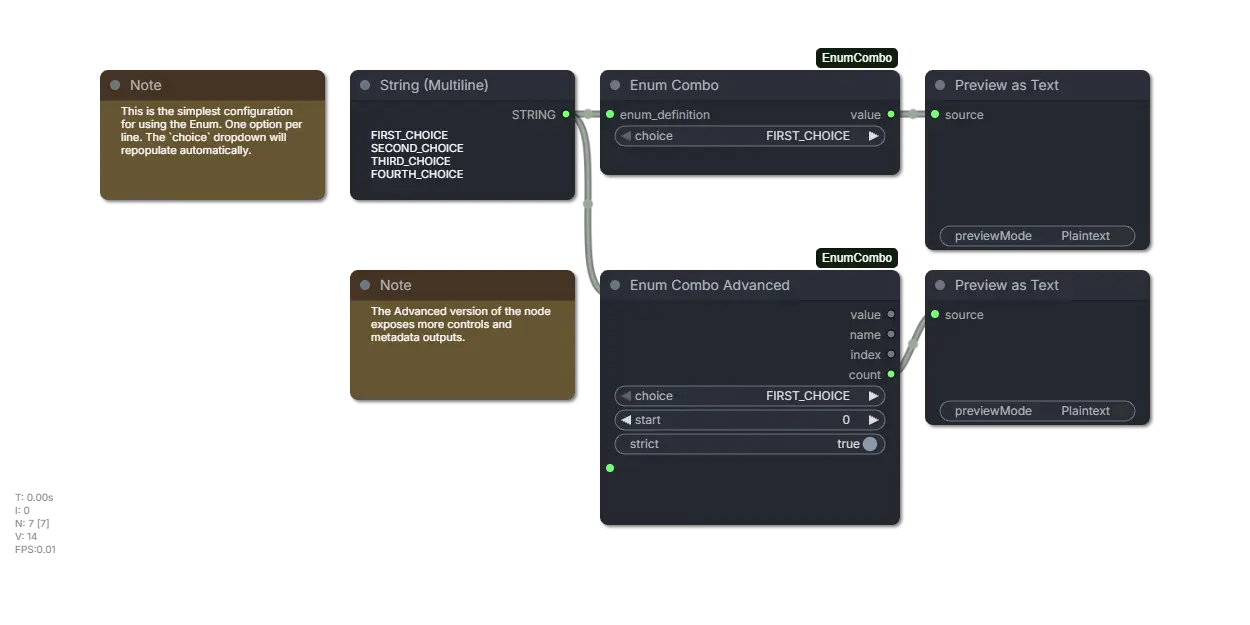Click the N: 7 [7] node count readout
This screenshot has height=625, width=1250.
point(32,523)
